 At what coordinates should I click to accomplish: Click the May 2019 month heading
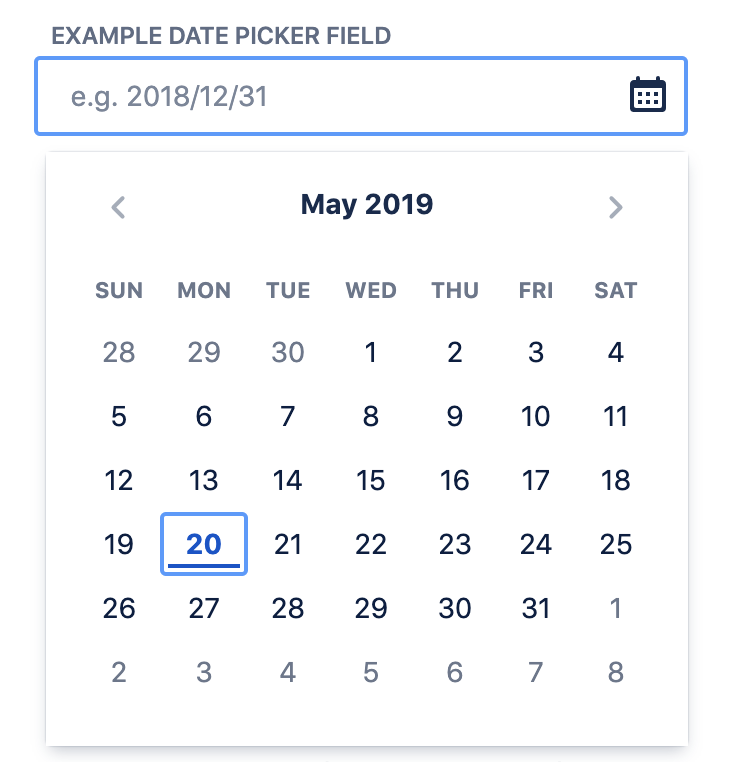pos(367,205)
